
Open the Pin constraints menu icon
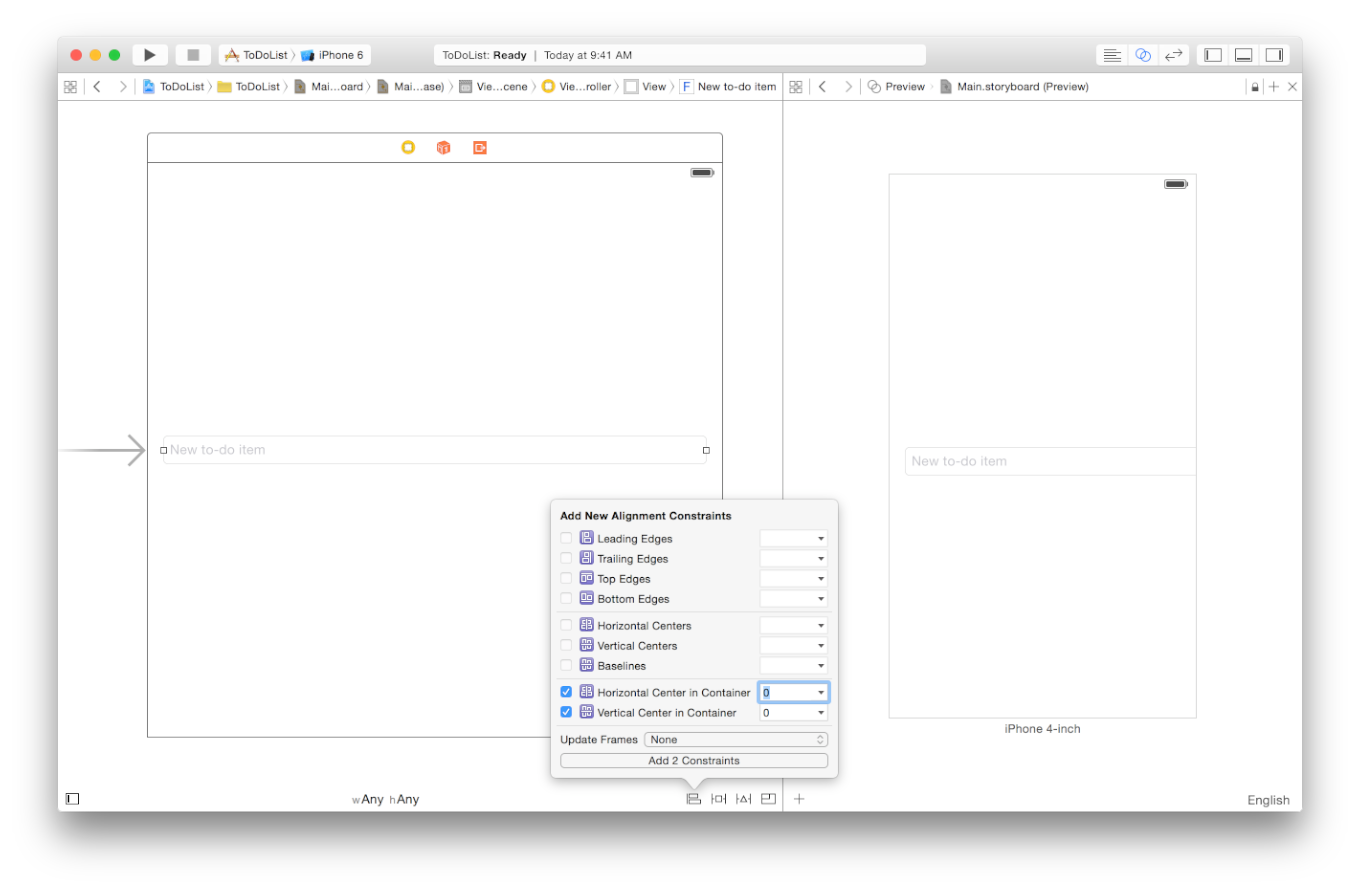[x=718, y=799]
